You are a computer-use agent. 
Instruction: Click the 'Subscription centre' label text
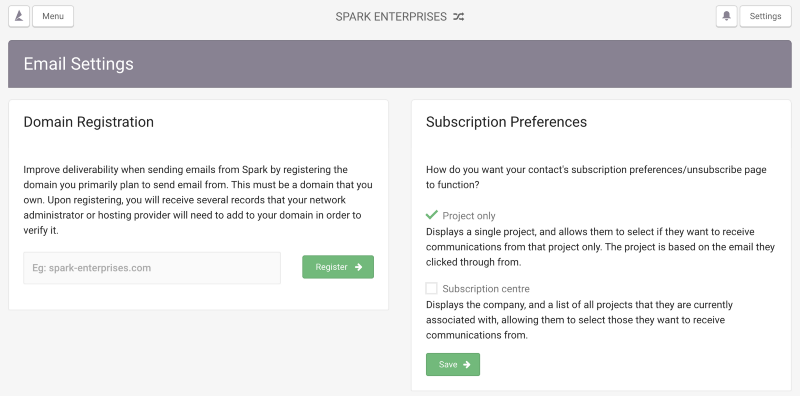click(486, 289)
